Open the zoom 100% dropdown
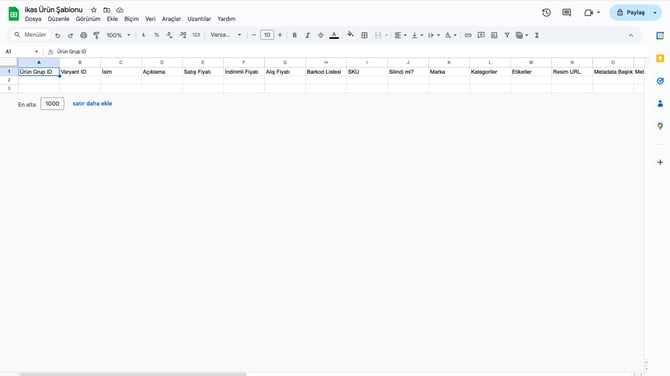 pyautogui.click(x=118, y=35)
